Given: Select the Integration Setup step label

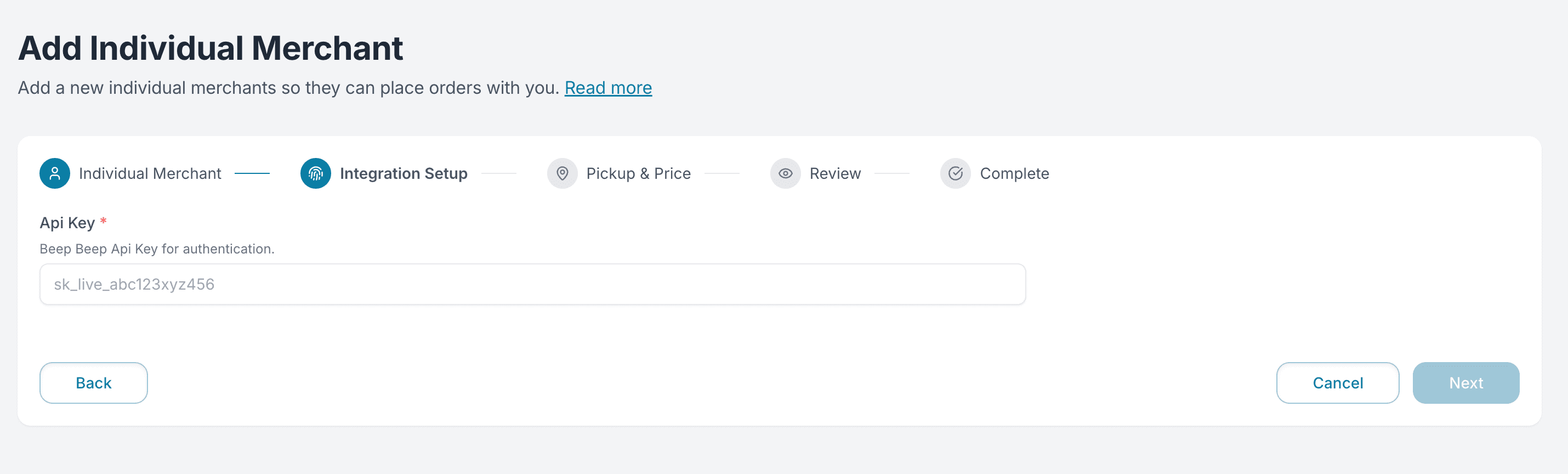Looking at the screenshot, I should (x=403, y=174).
